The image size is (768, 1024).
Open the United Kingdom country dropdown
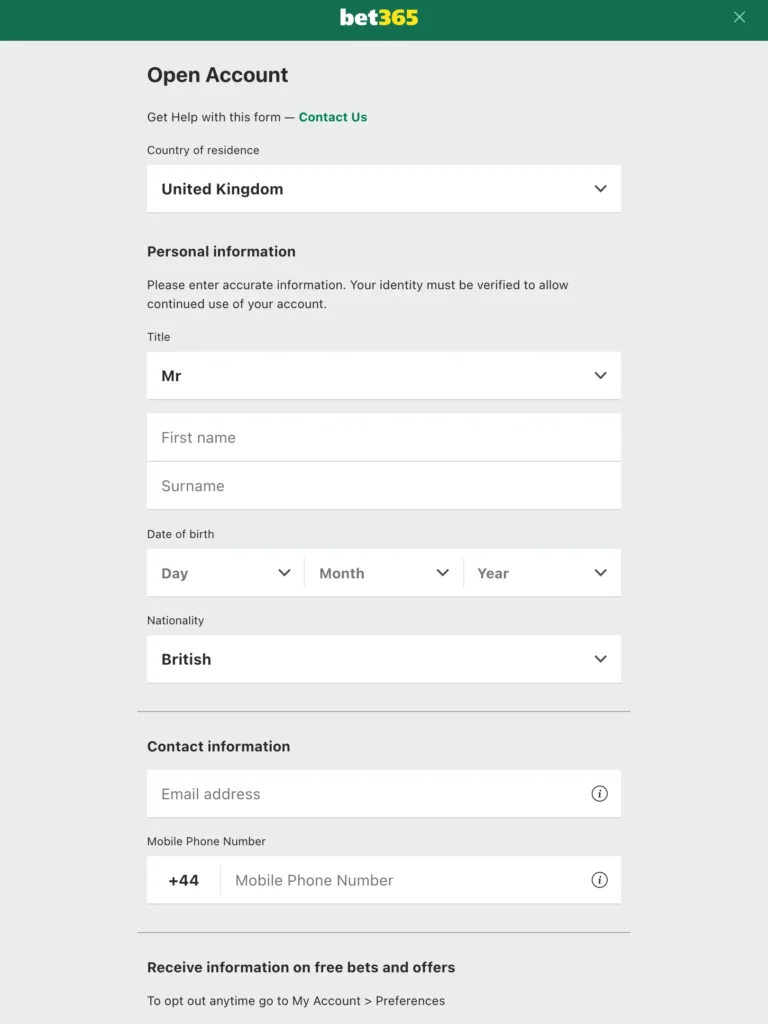point(384,189)
